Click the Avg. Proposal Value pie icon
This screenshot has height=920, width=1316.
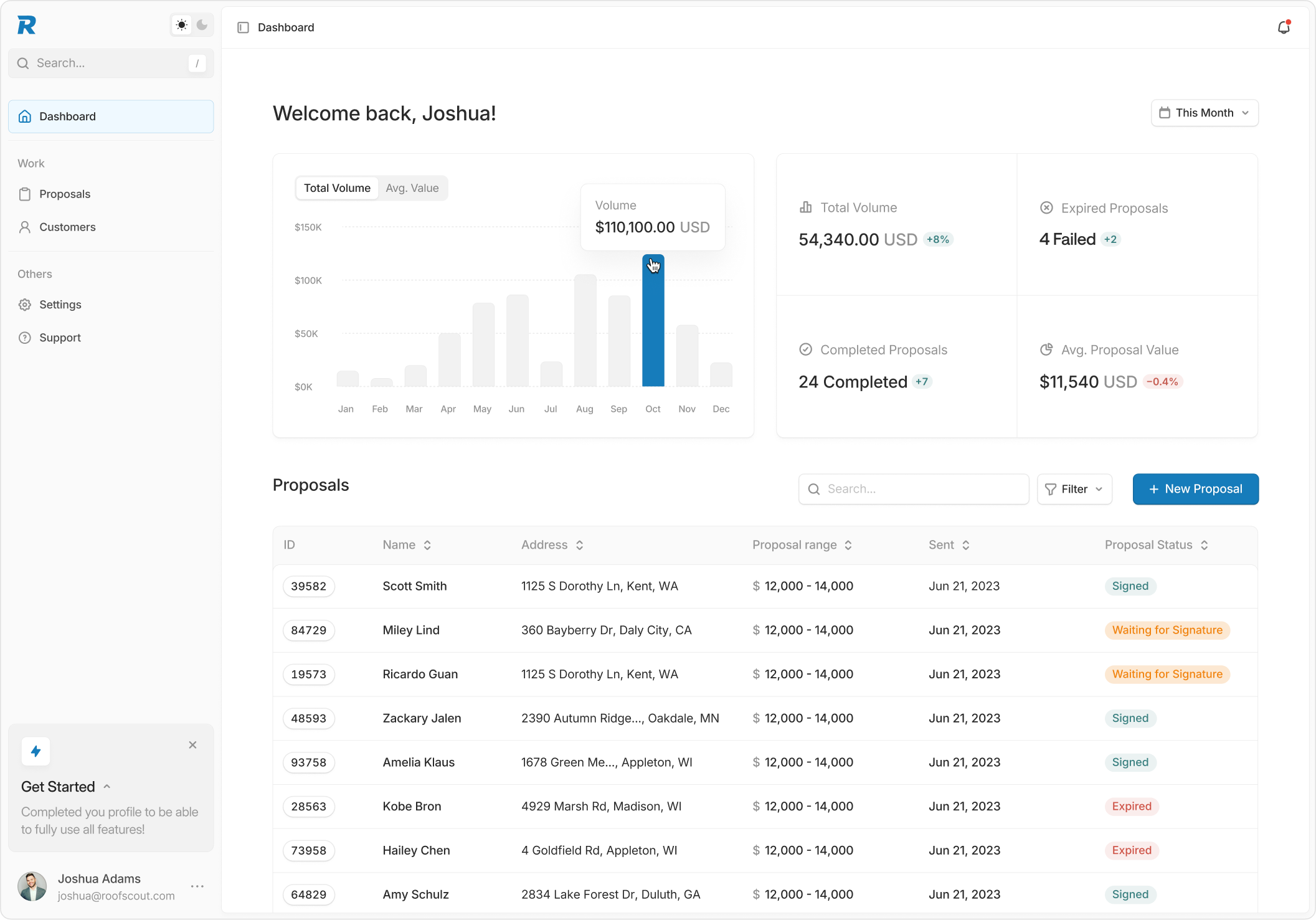pyautogui.click(x=1046, y=349)
